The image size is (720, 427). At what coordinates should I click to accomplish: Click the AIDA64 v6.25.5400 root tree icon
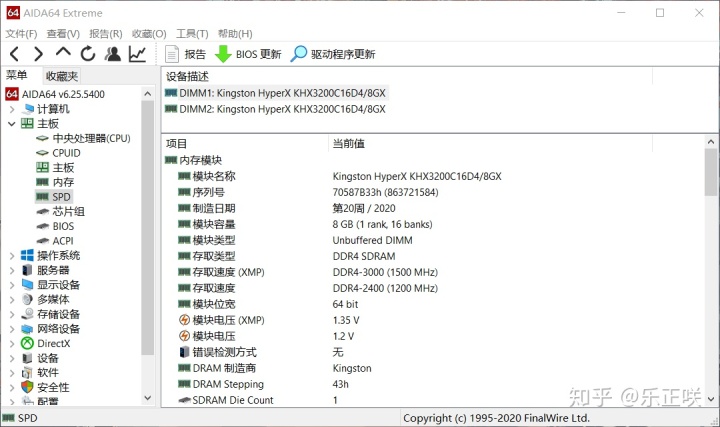12,94
